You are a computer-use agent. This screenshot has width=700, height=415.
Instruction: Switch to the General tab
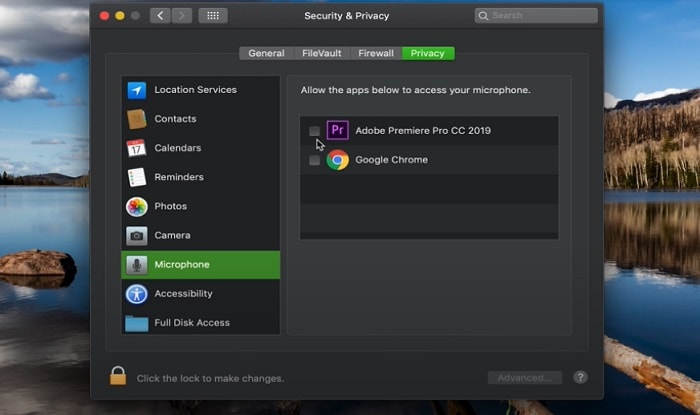pyautogui.click(x=267, y=53)
